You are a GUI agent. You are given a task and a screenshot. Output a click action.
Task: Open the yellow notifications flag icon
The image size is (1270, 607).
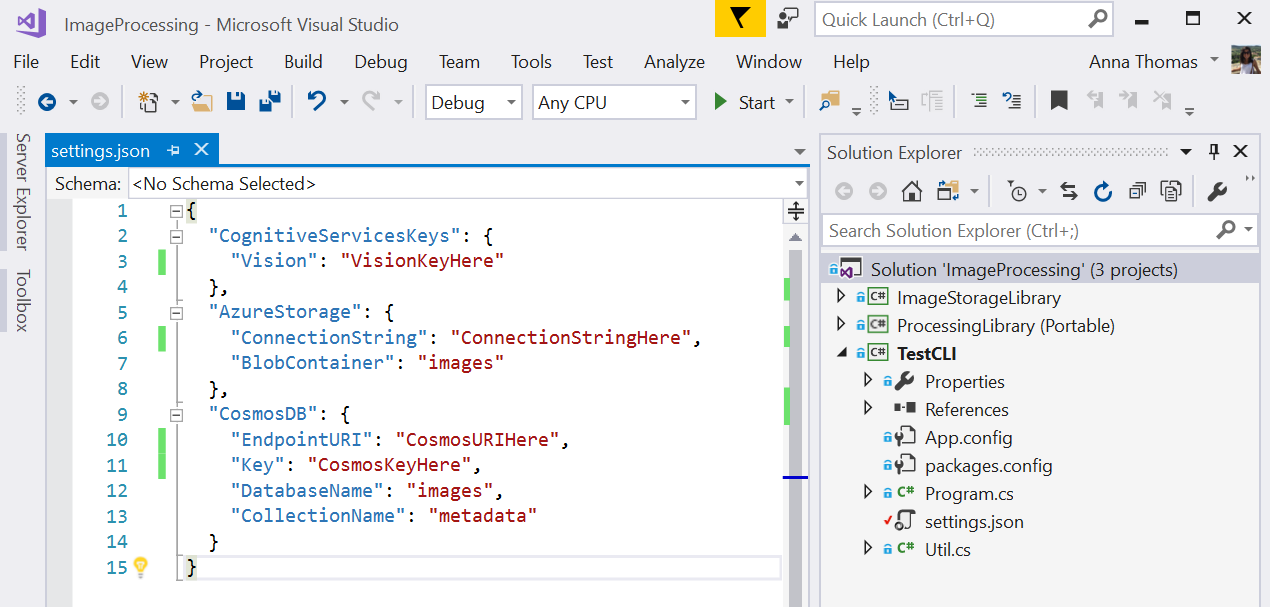tap(740, 19)
